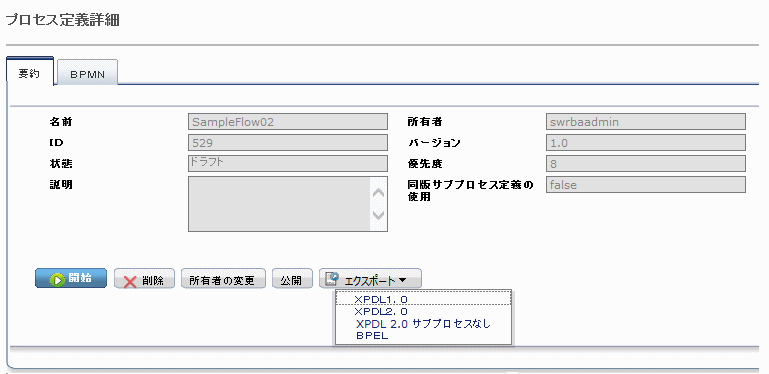Click the プロセス定義詳細 heading

62,21
